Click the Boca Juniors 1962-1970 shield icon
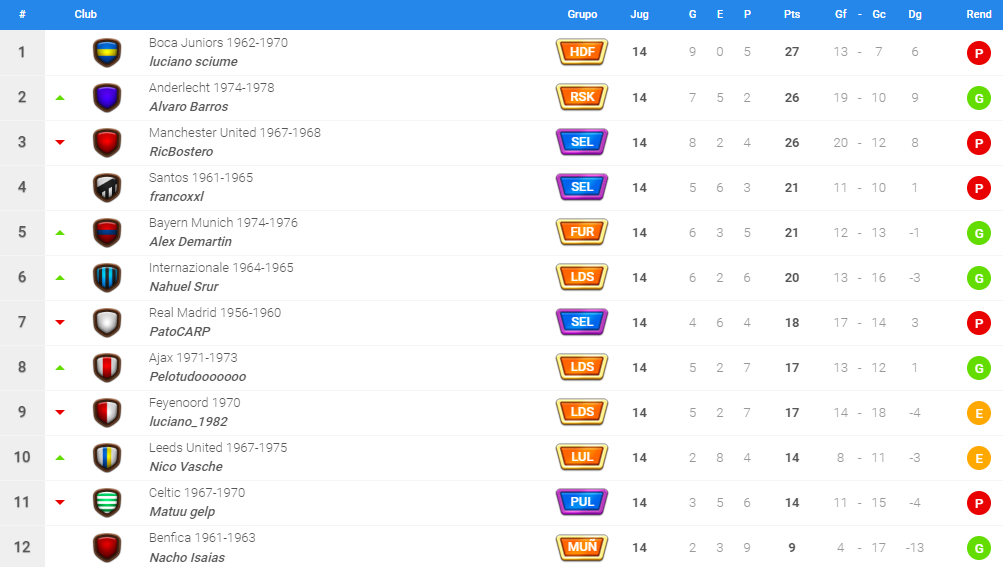Image resolution: width=1003 pixels, height=567 pixels. (x=107, y=52)
